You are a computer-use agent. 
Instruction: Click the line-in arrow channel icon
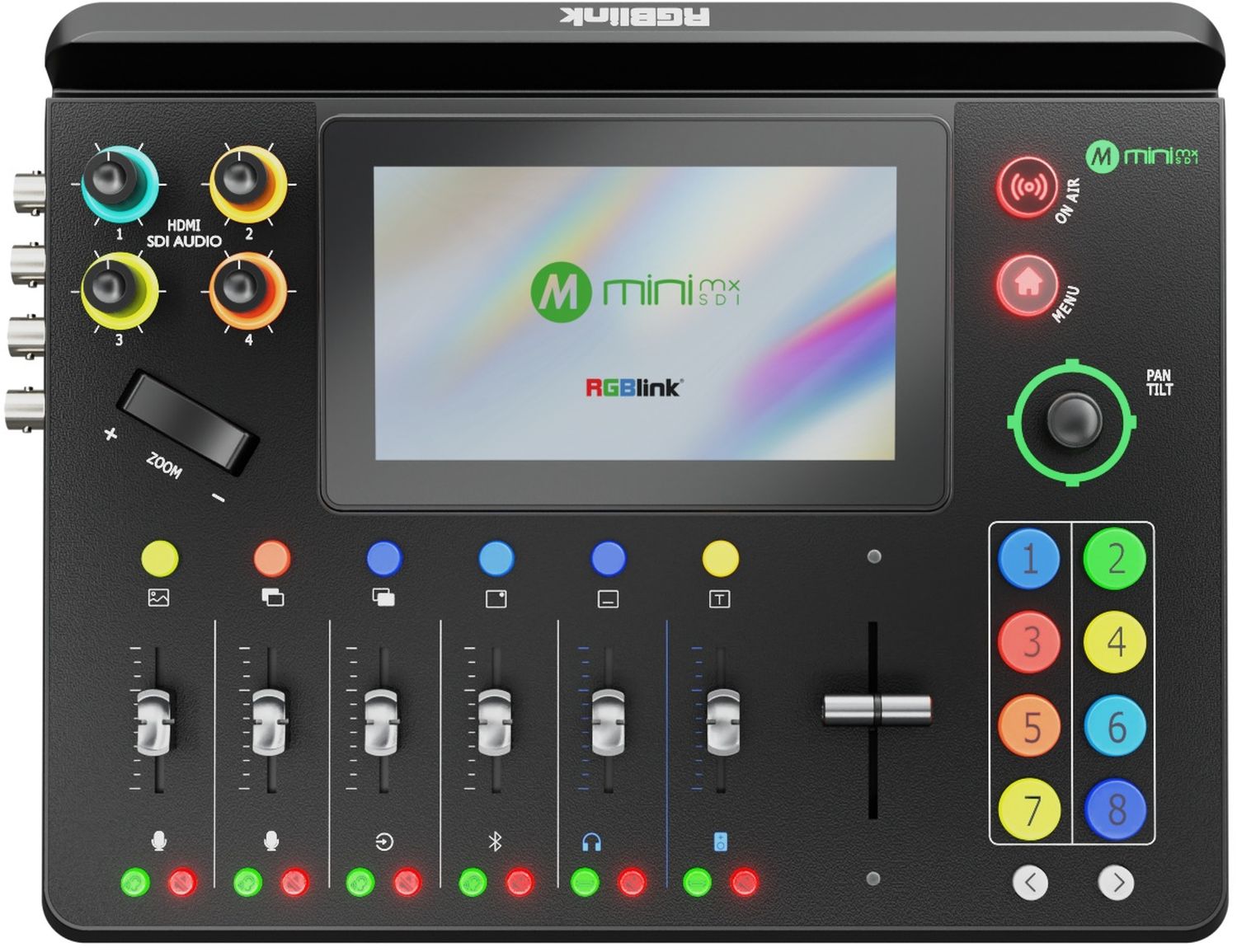[x=383, y=842]
